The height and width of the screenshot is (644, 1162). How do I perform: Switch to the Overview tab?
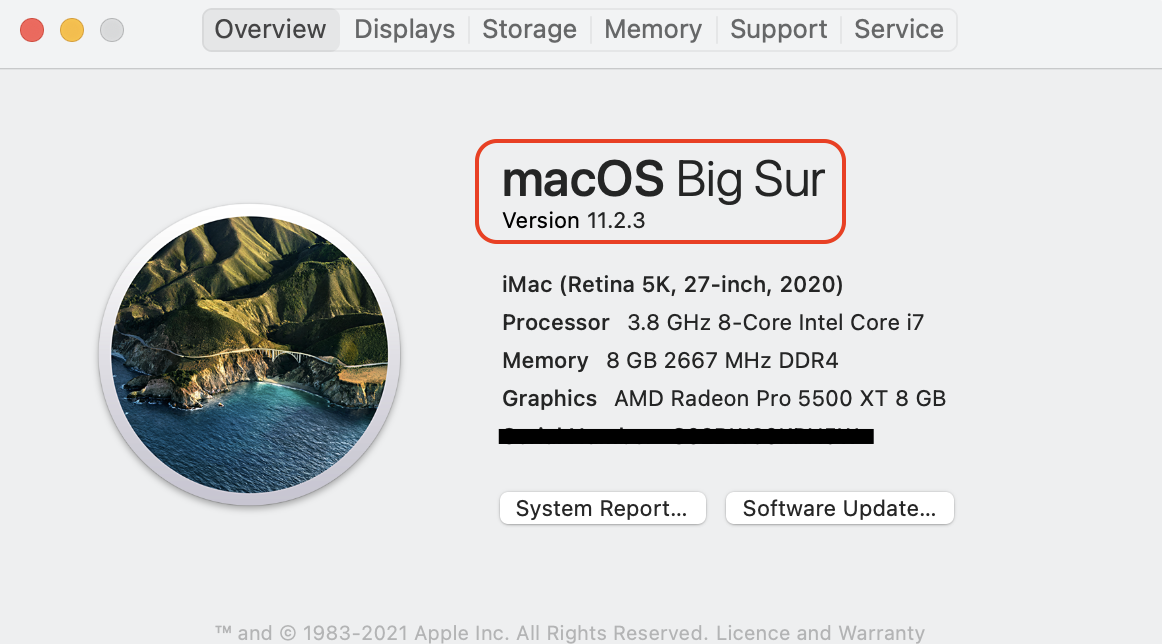click(x=270, y=30)
